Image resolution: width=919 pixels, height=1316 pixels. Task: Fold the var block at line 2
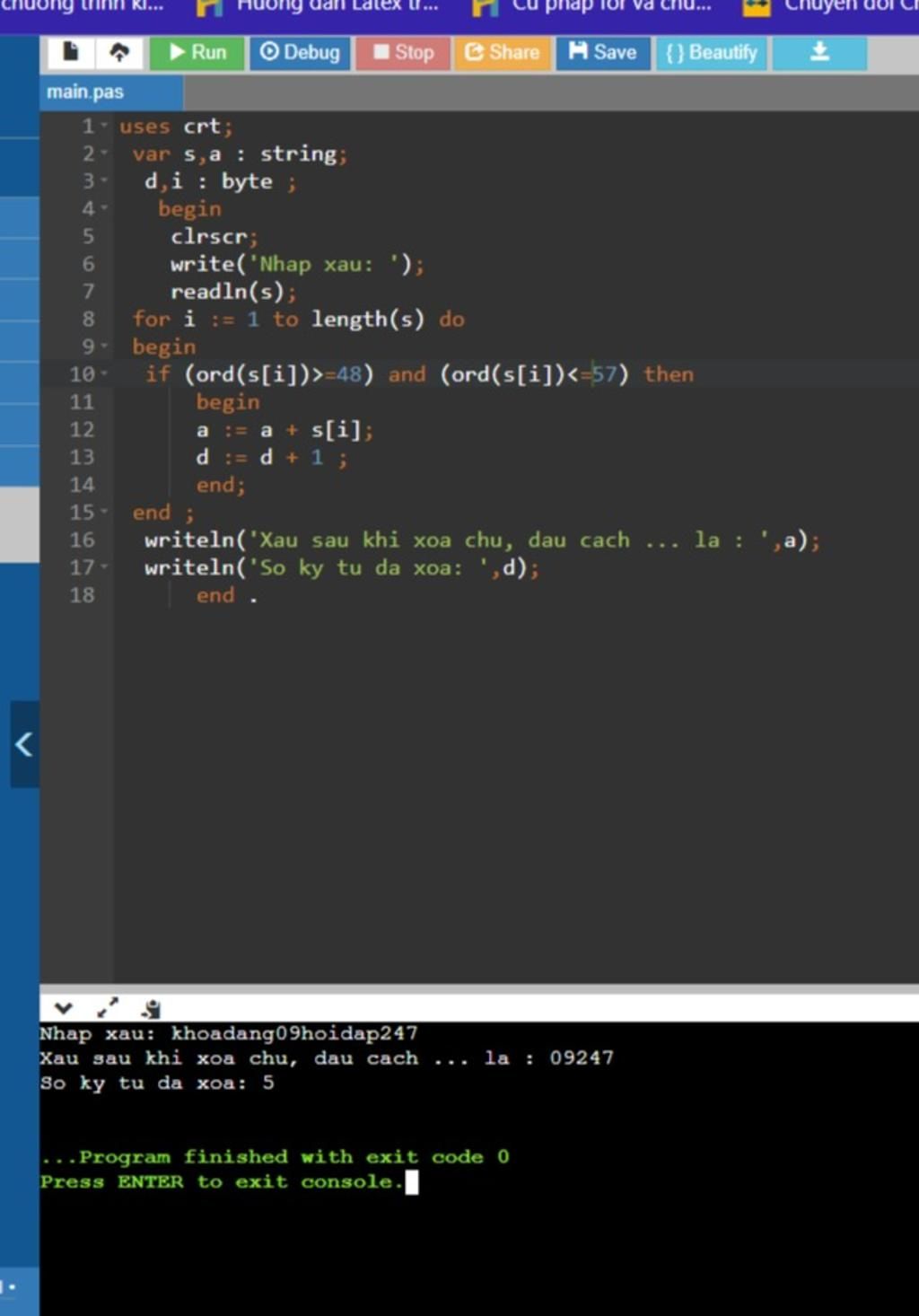point(104,154)
